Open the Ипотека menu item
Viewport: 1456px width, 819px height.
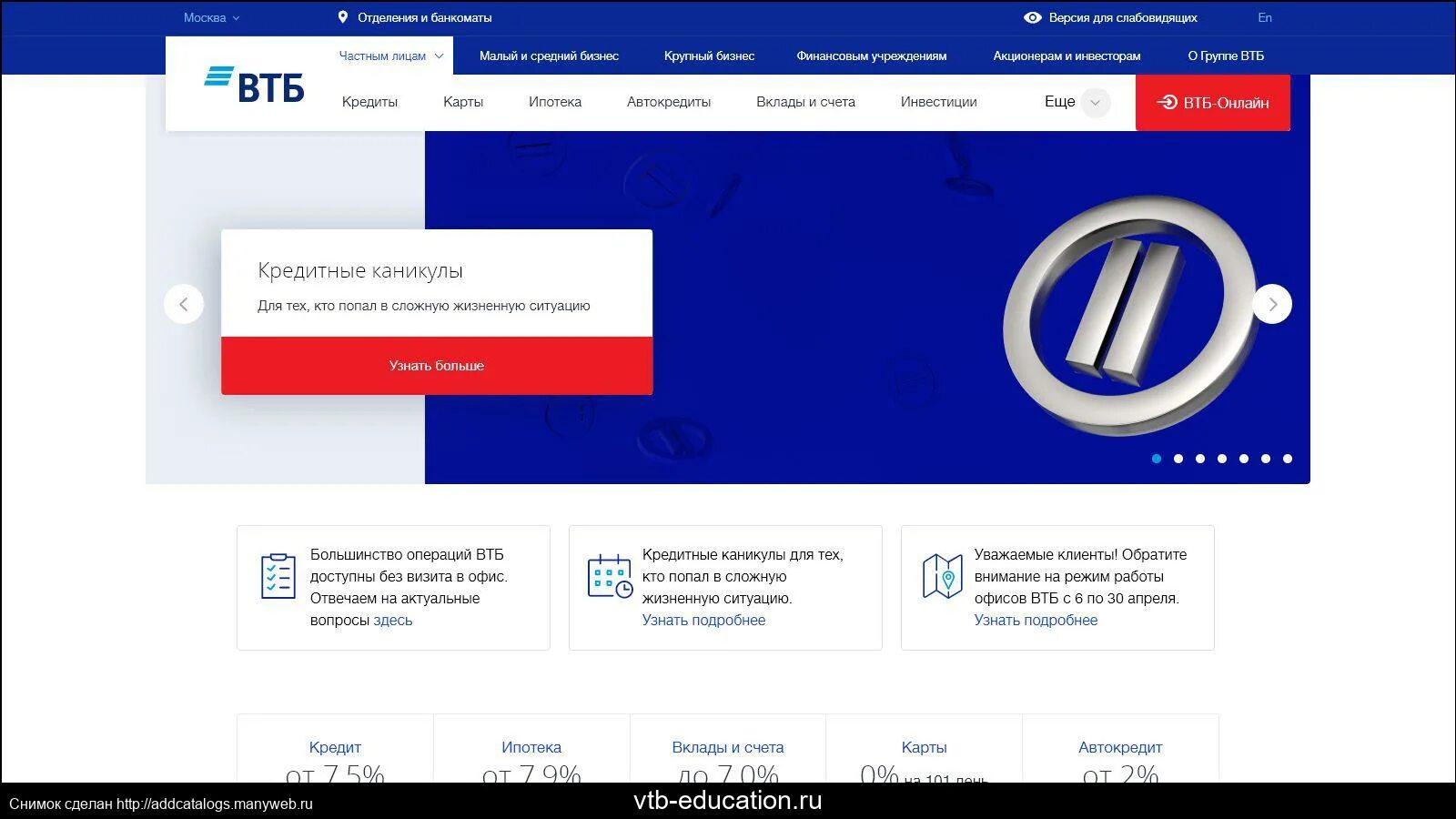pos(555,102)
